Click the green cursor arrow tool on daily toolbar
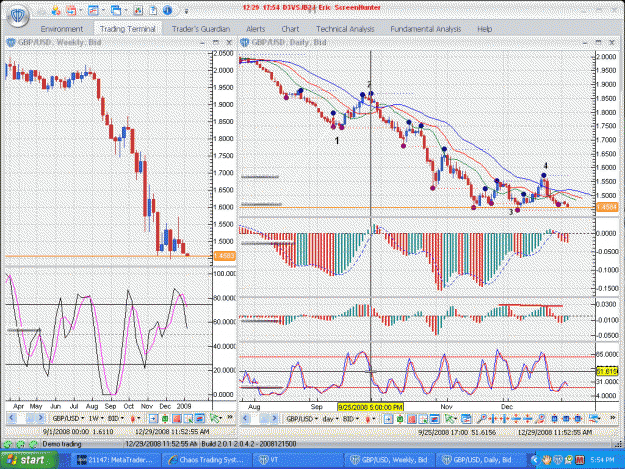The image size is (625, 469). [x=450, y=418]
